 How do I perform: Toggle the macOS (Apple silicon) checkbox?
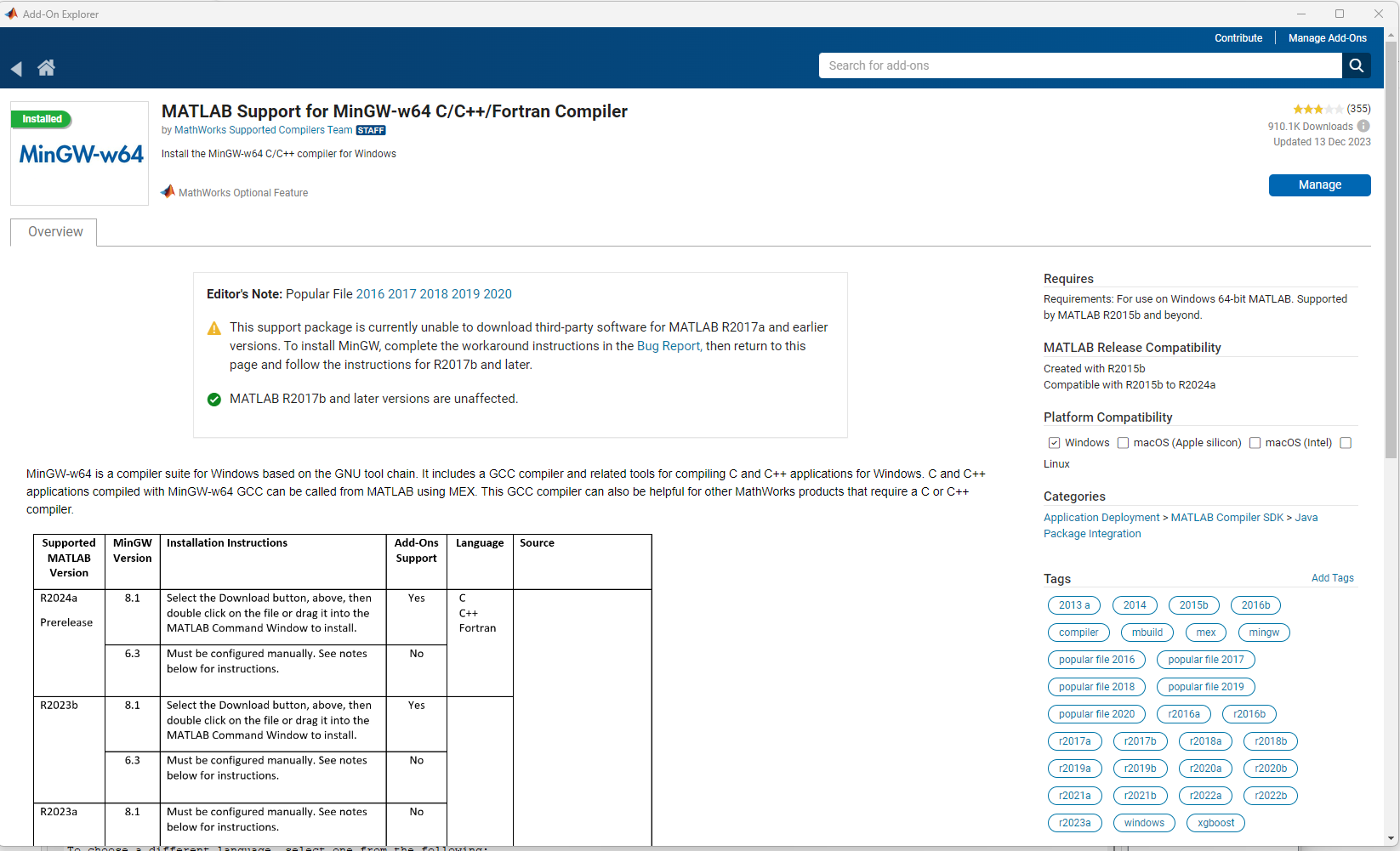point(1123,443)
